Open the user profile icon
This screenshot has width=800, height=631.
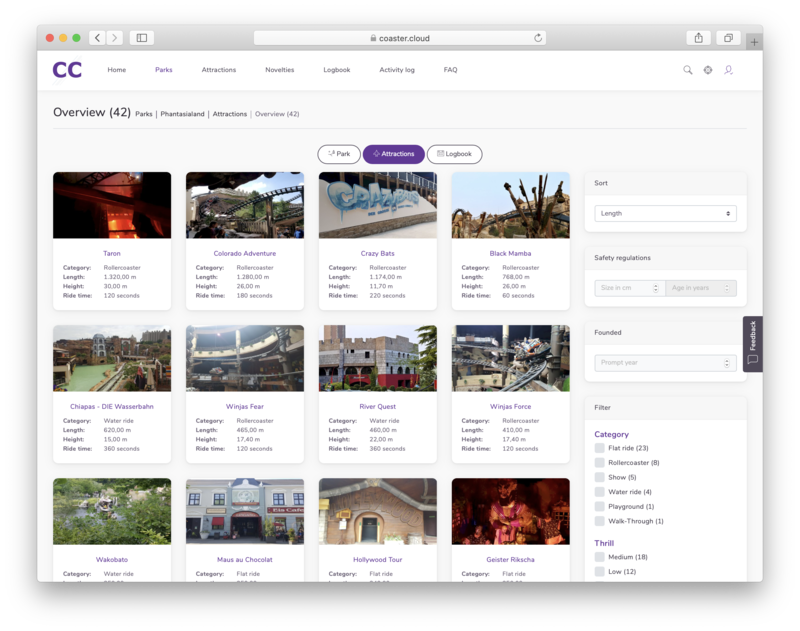[728, 70]
